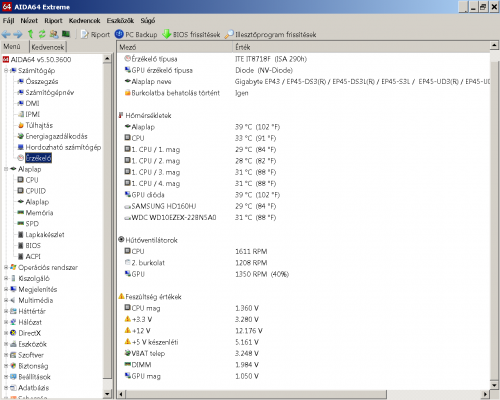The width and height of the screenshot is (500, 400).
Task: Click the green Refresh icon
Action: pos(42,34)
